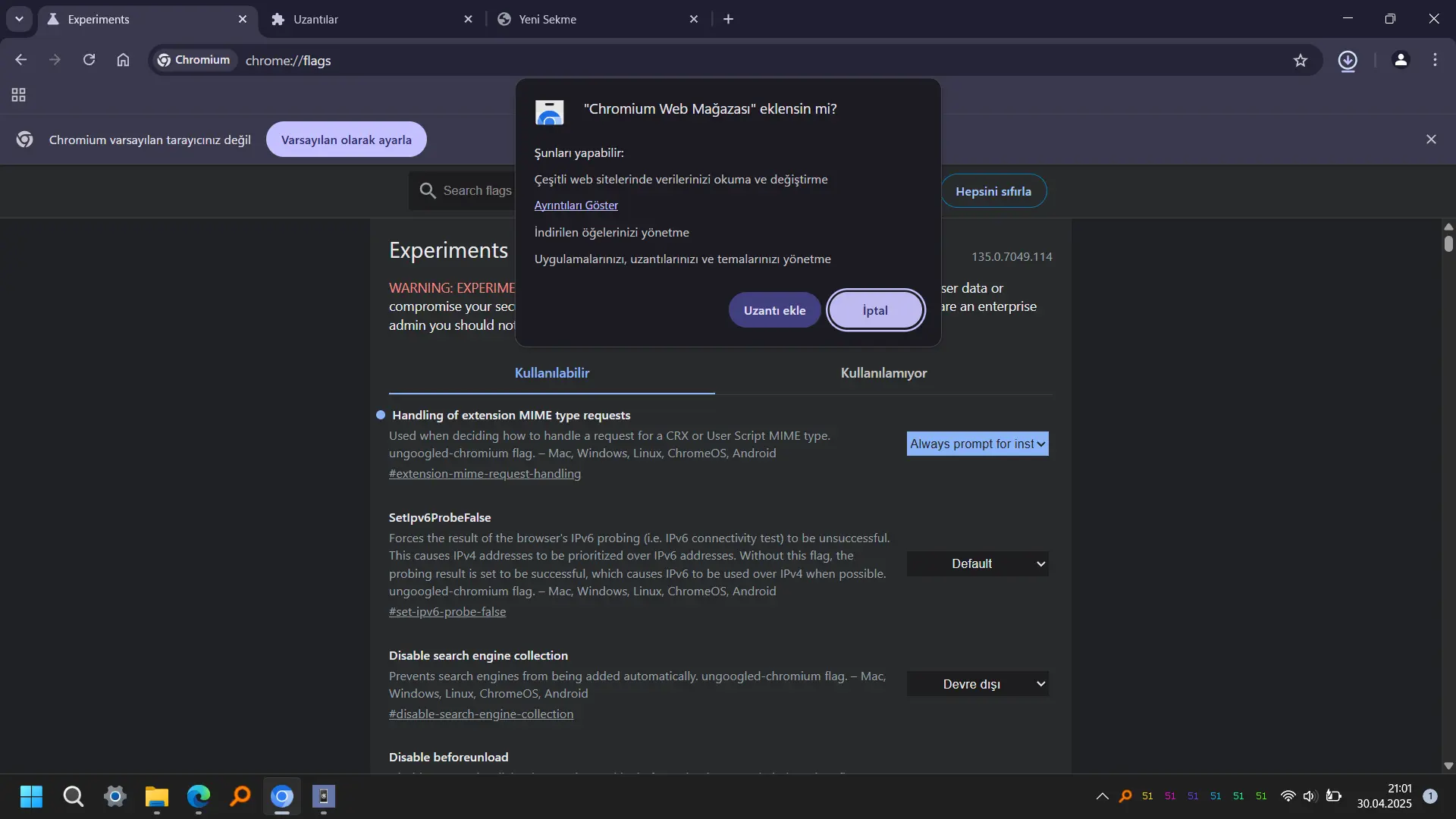Open File Explorer from taskbar
Image resolution: width=1456 pixels, height=819 pixels.
click(157, 796)
